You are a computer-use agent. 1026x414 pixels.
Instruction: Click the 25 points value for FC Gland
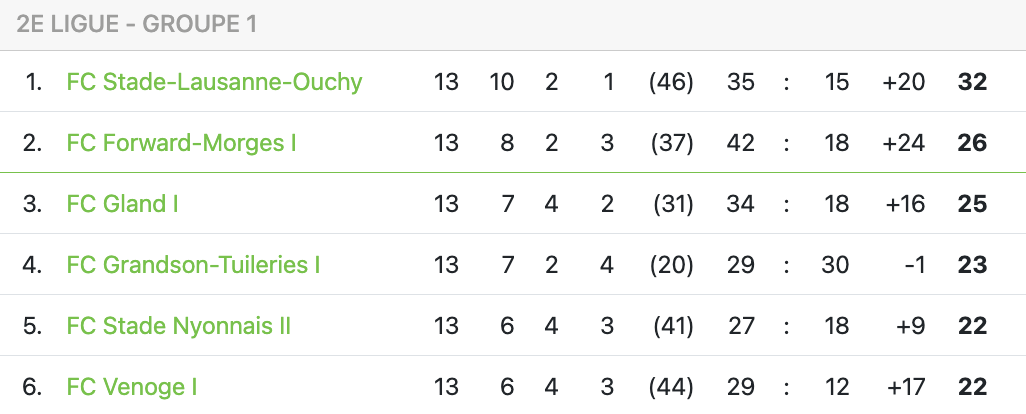(x=972, y=203)
